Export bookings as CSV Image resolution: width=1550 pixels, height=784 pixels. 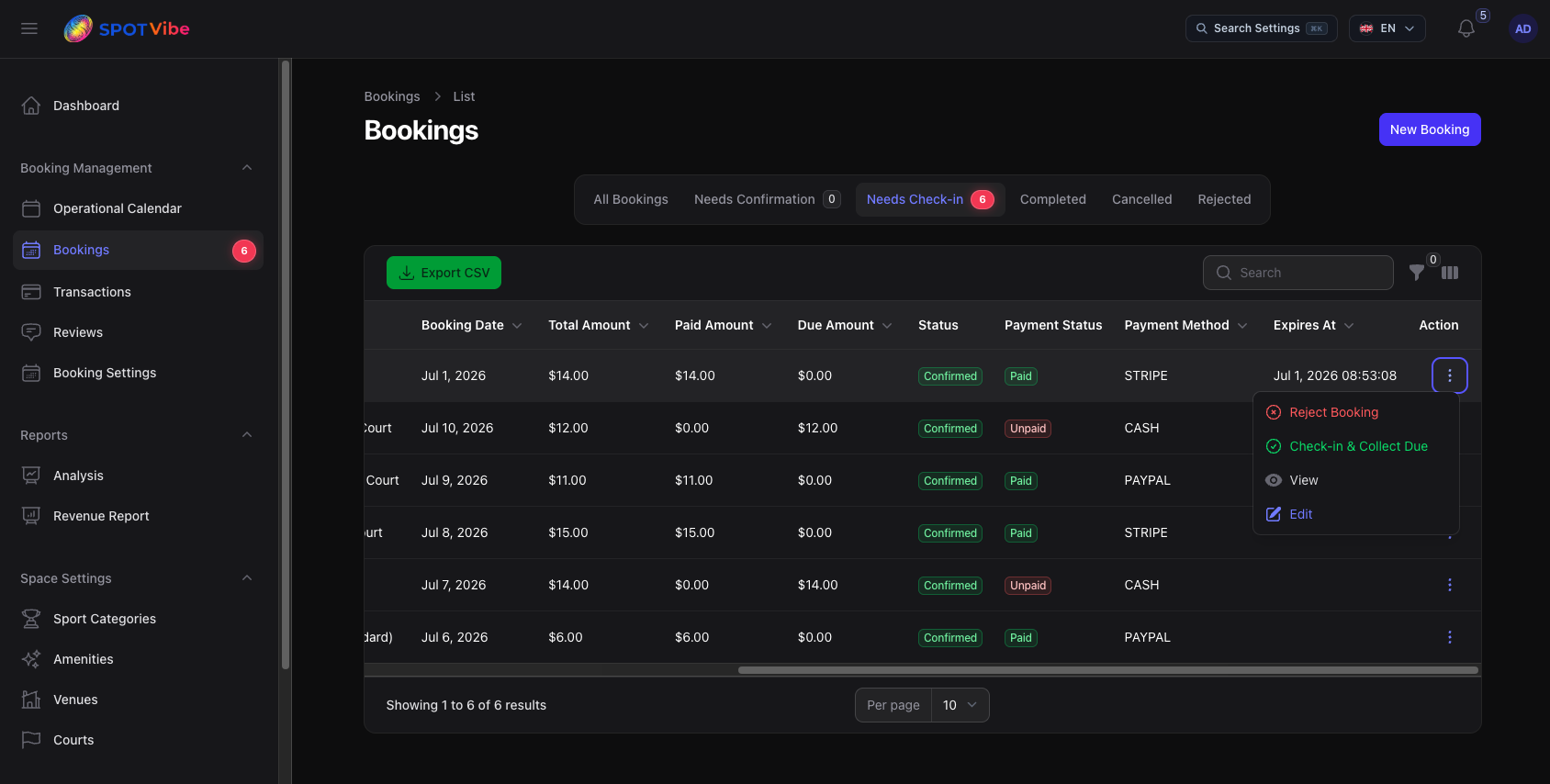(444, 273)
